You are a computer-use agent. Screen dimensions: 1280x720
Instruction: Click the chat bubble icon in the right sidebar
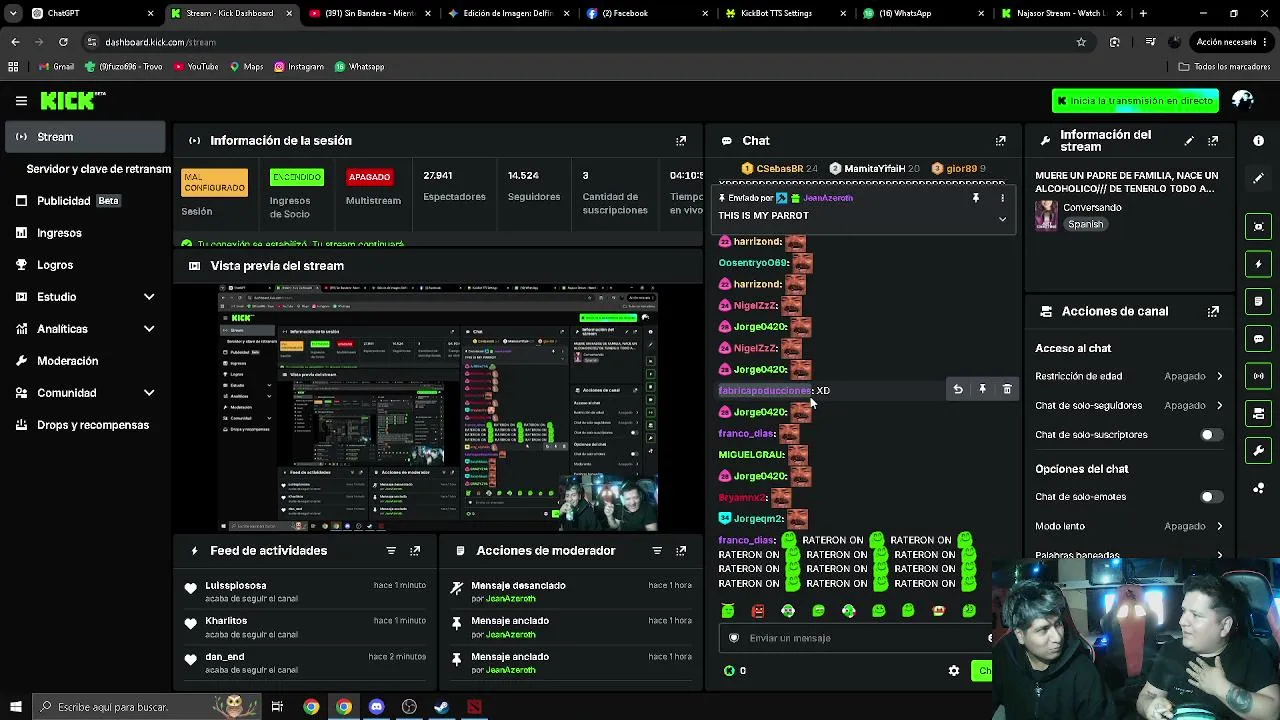tap(1259, 339)
